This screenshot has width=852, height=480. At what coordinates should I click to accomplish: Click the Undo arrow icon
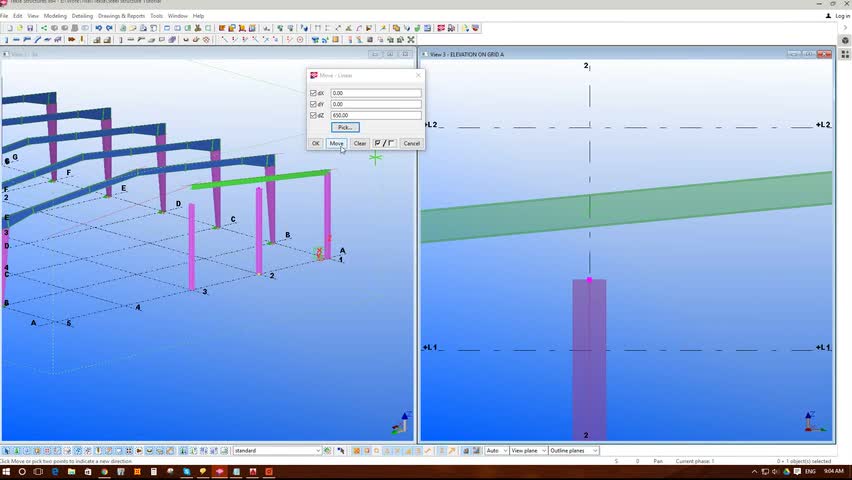click(98, 28)
